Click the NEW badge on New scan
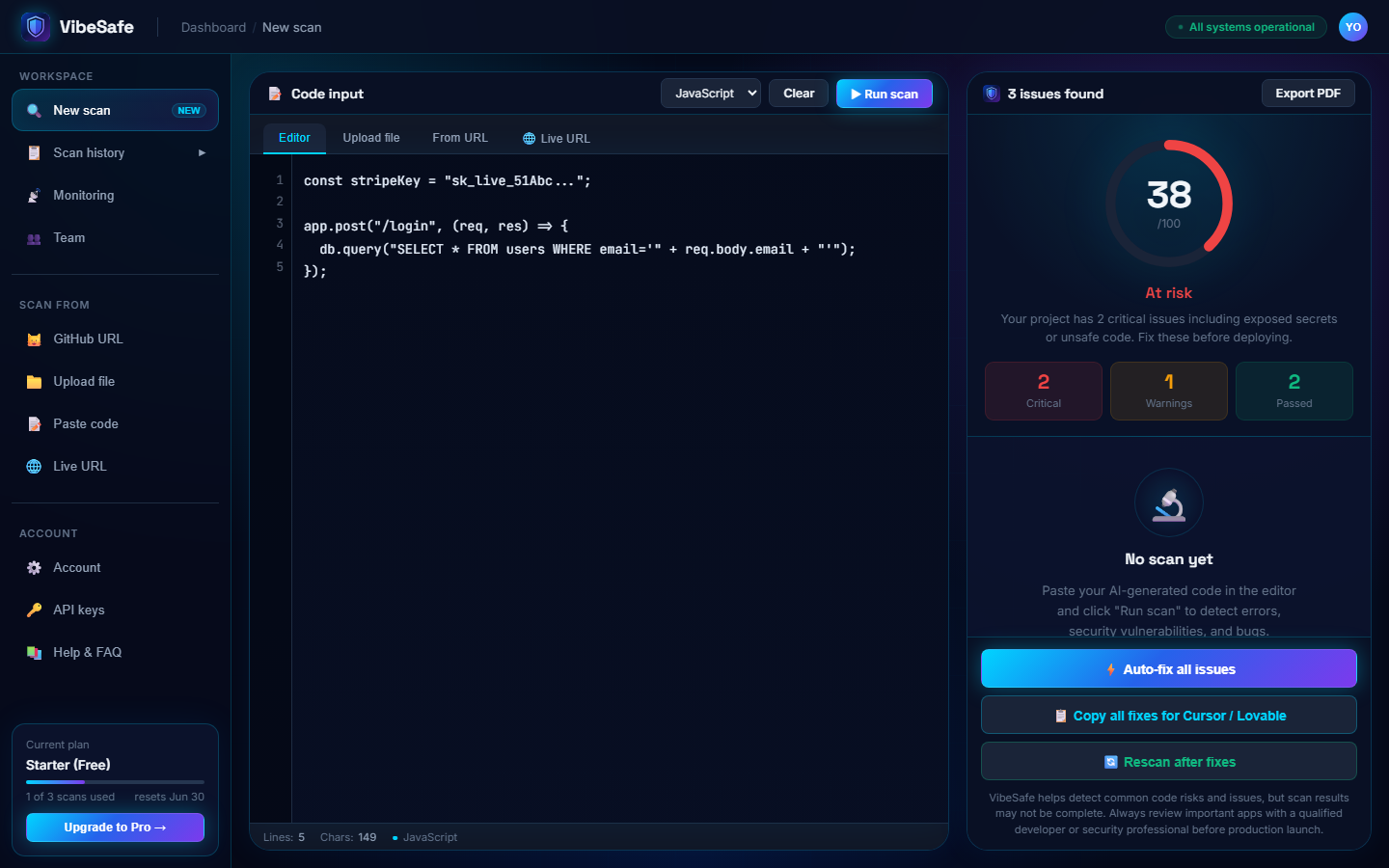 (x=189, y=111)
